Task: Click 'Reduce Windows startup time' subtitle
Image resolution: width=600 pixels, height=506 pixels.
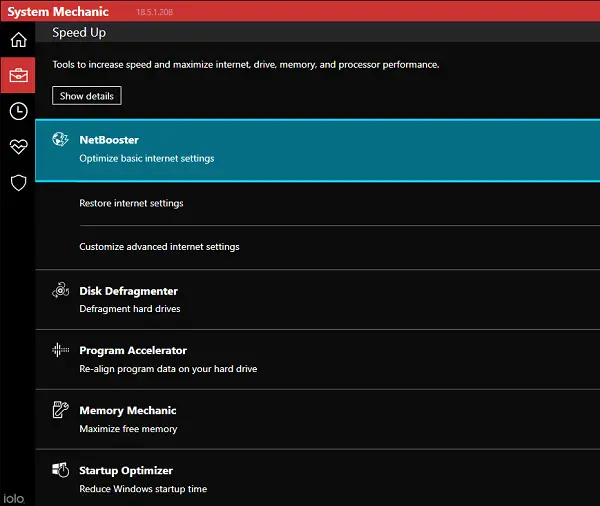Action: coord(143,489)
